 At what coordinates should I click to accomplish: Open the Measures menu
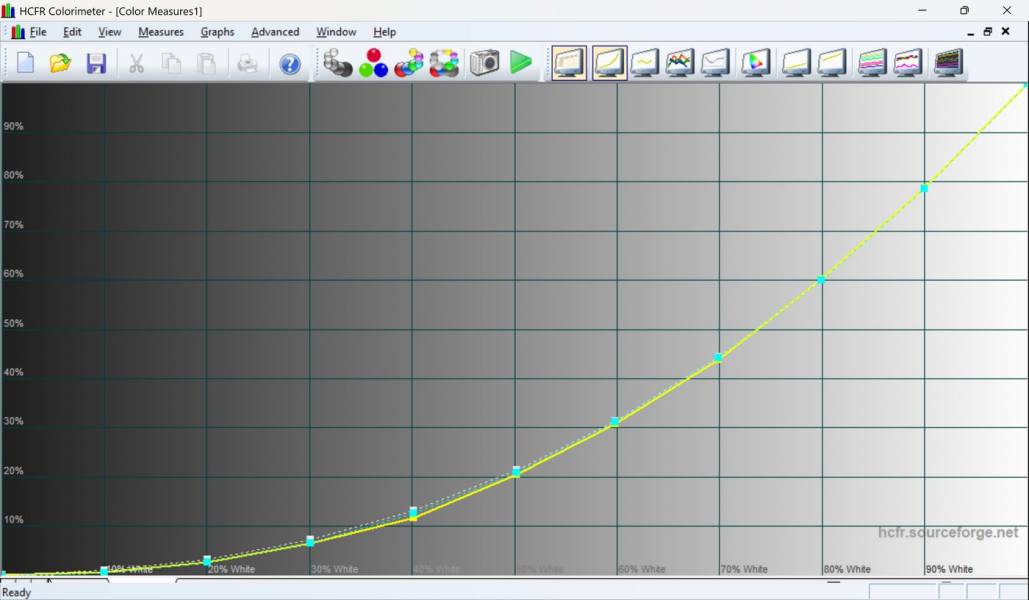(160, 32)
